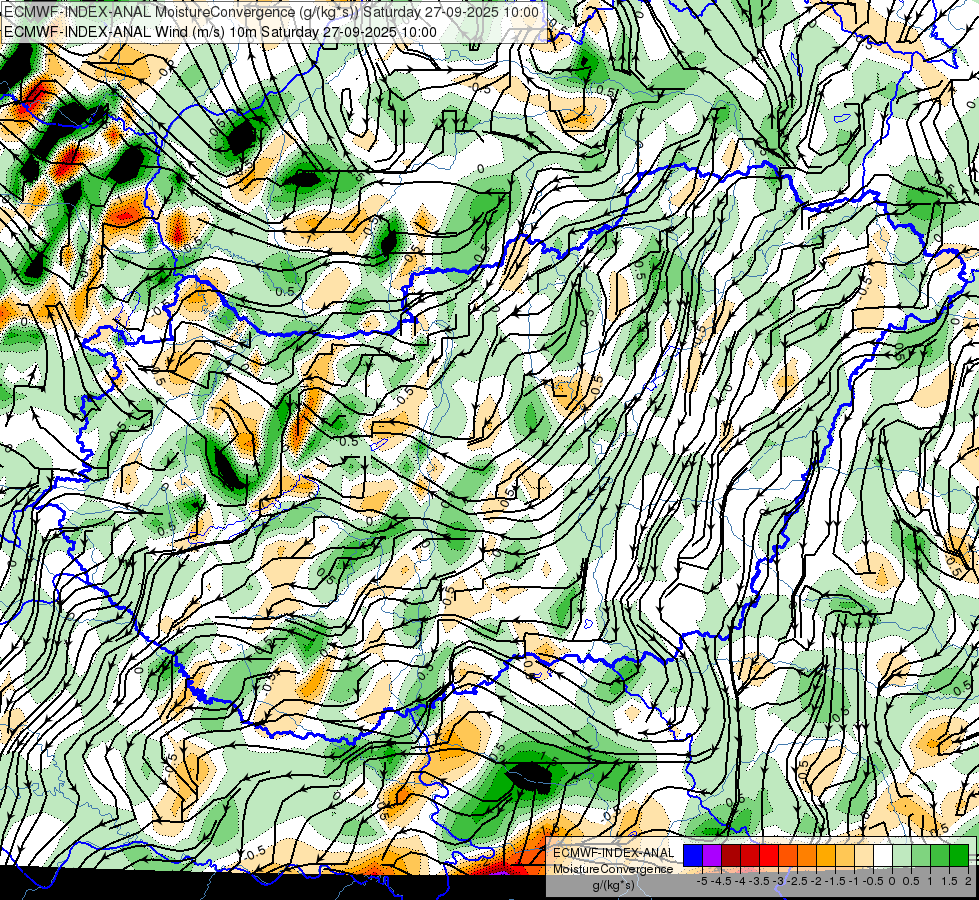The height and width of the screenshot is (900, 979).
Task: Select the palest green swatch above 0
Action: [902, 855]
